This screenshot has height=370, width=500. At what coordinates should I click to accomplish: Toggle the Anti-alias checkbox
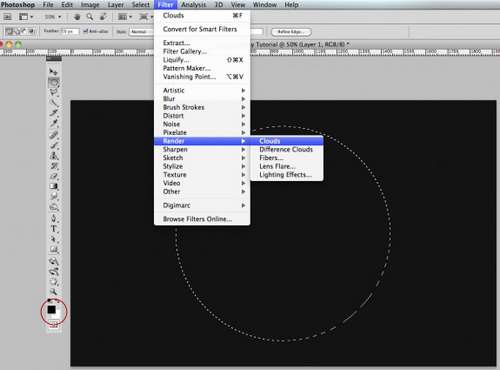point(85,31)
